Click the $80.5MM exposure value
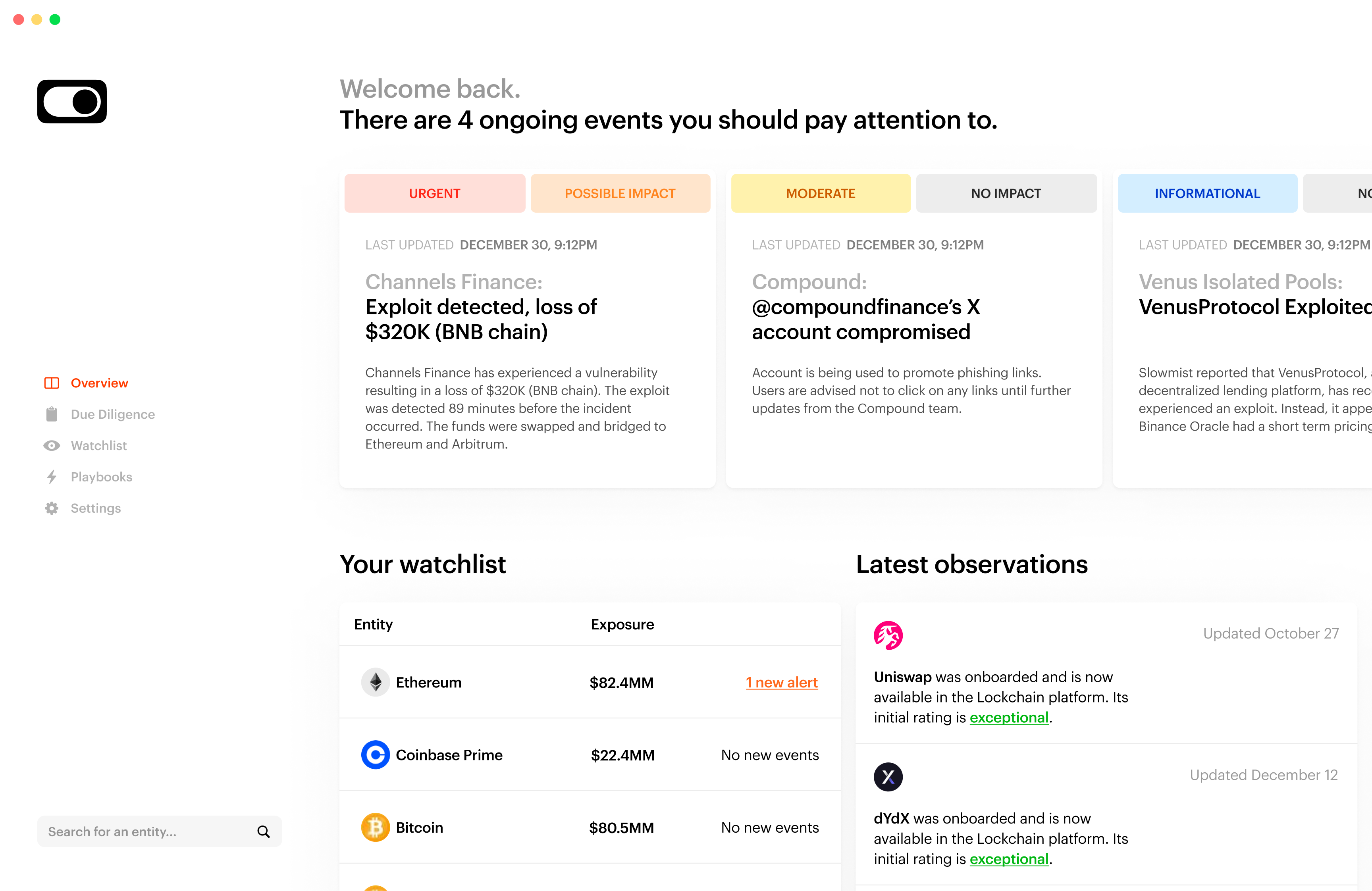Viewport: 1372px width, 891px height. coord(621,828)
